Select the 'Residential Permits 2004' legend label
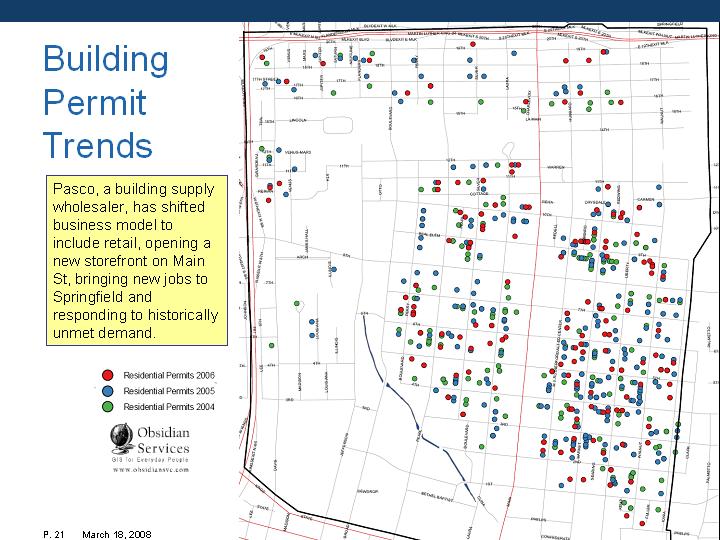This screenshot has width=720, height=540. point(169,406)
